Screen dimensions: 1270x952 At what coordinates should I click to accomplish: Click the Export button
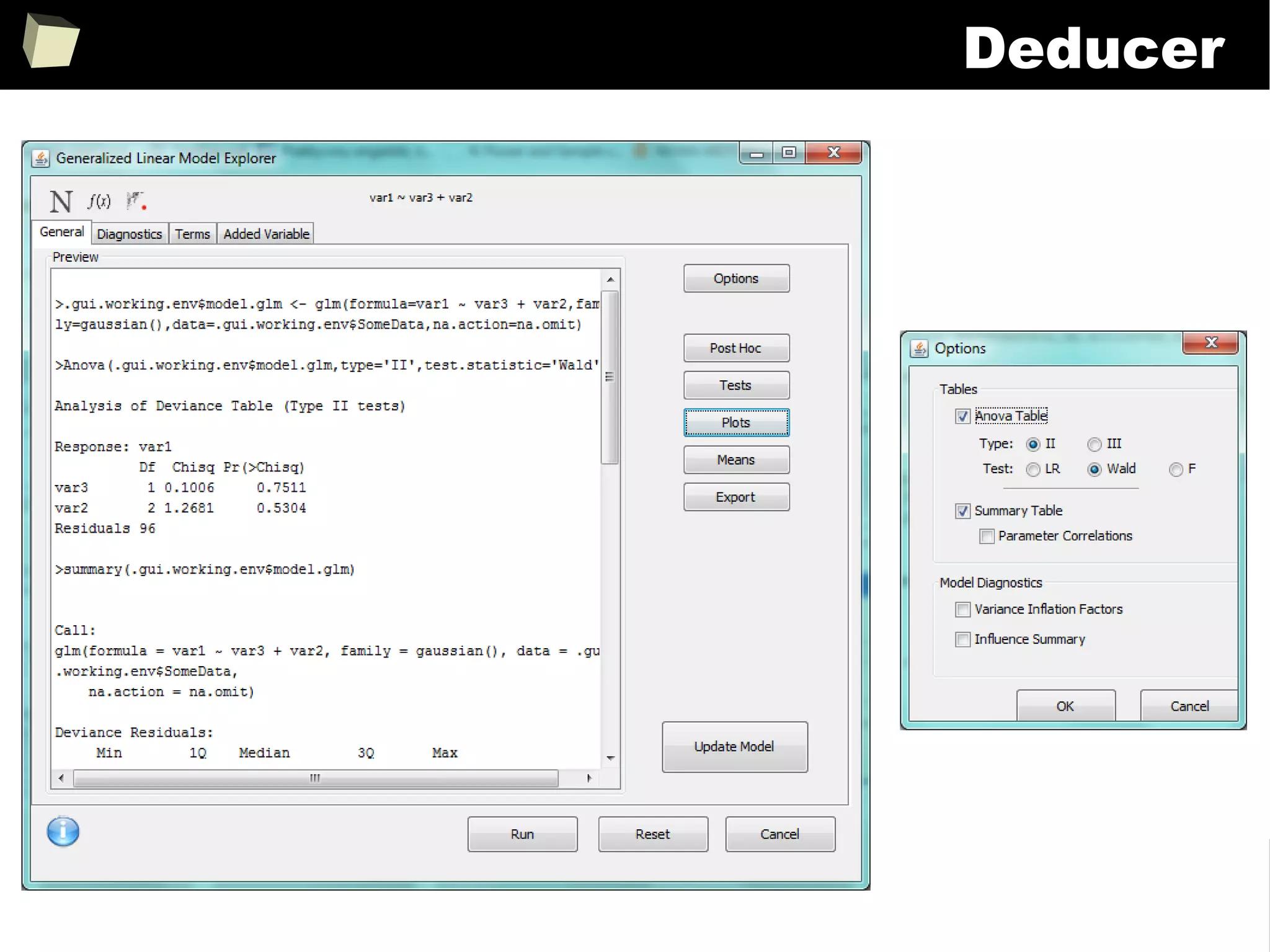[736, 497]
